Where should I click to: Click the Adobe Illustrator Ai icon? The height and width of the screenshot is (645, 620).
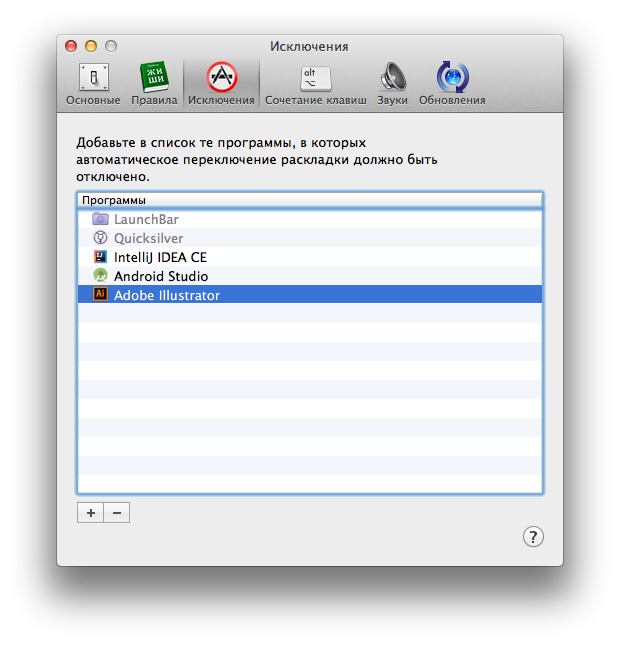(100, 294)
